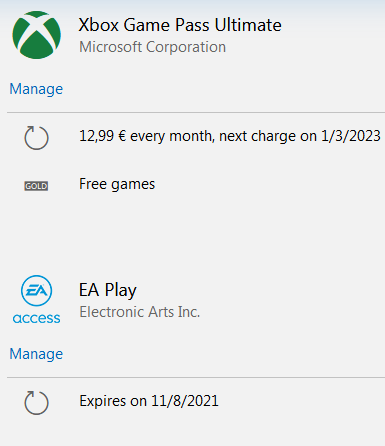Click the Microsoft Corporation publisher name

pos(152,47)
